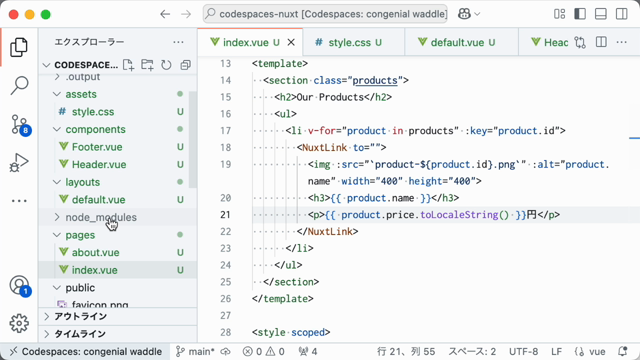
Task: Click the command center search field
Action: click(x=325, y=14)
